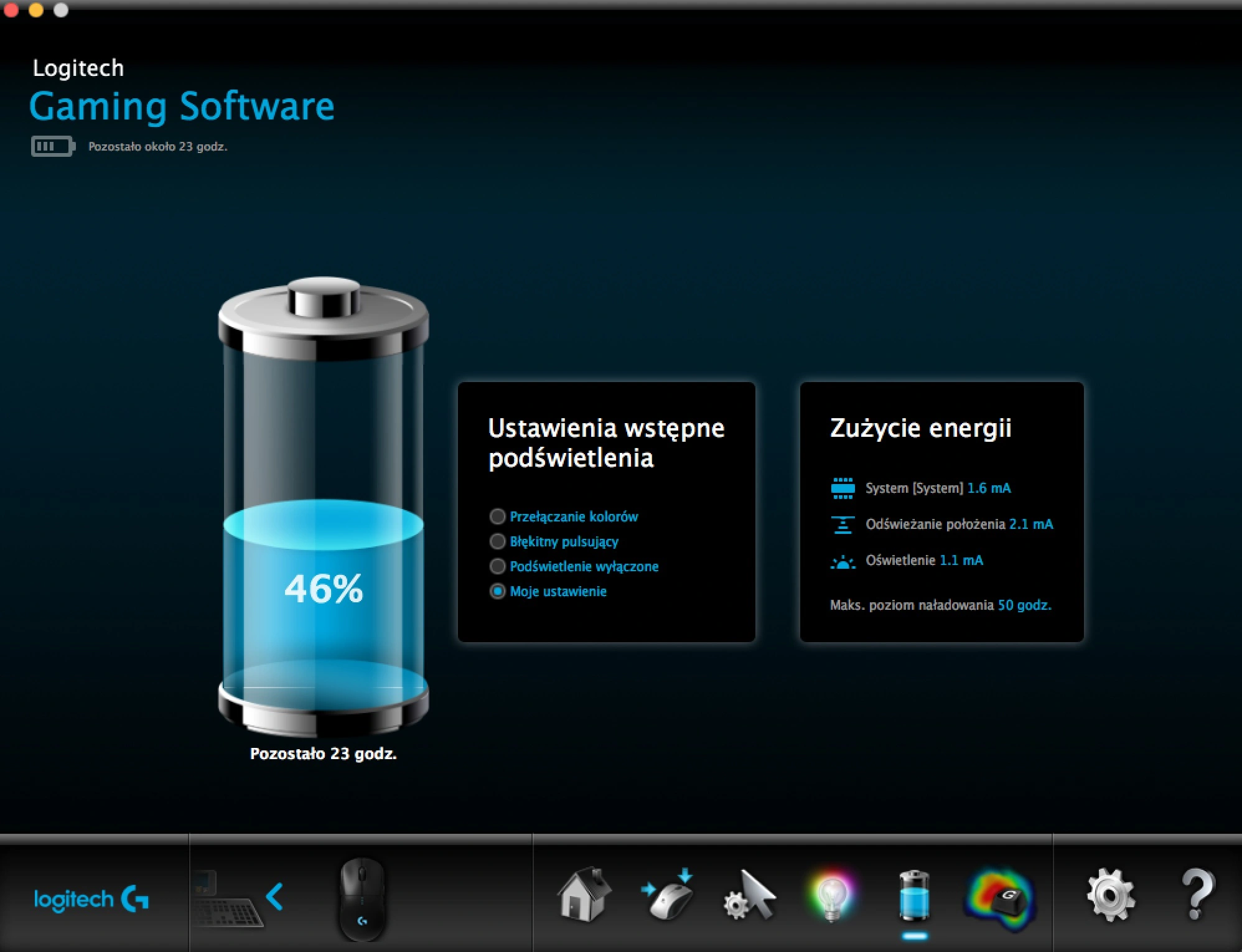Viewport: 1242px width, 952px height.
Task: Open the Home icon in bottom toolbar
Action: [584, 895]
